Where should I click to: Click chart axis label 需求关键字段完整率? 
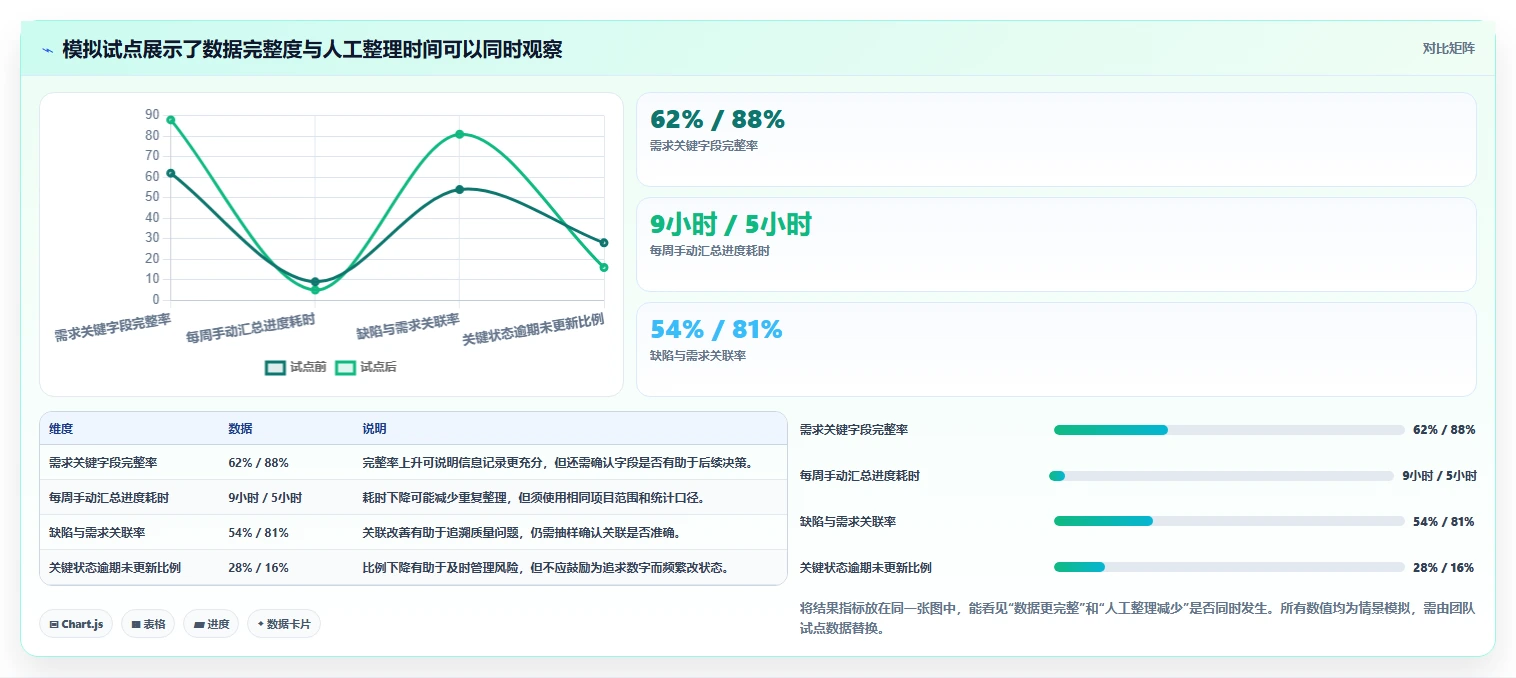113,328
